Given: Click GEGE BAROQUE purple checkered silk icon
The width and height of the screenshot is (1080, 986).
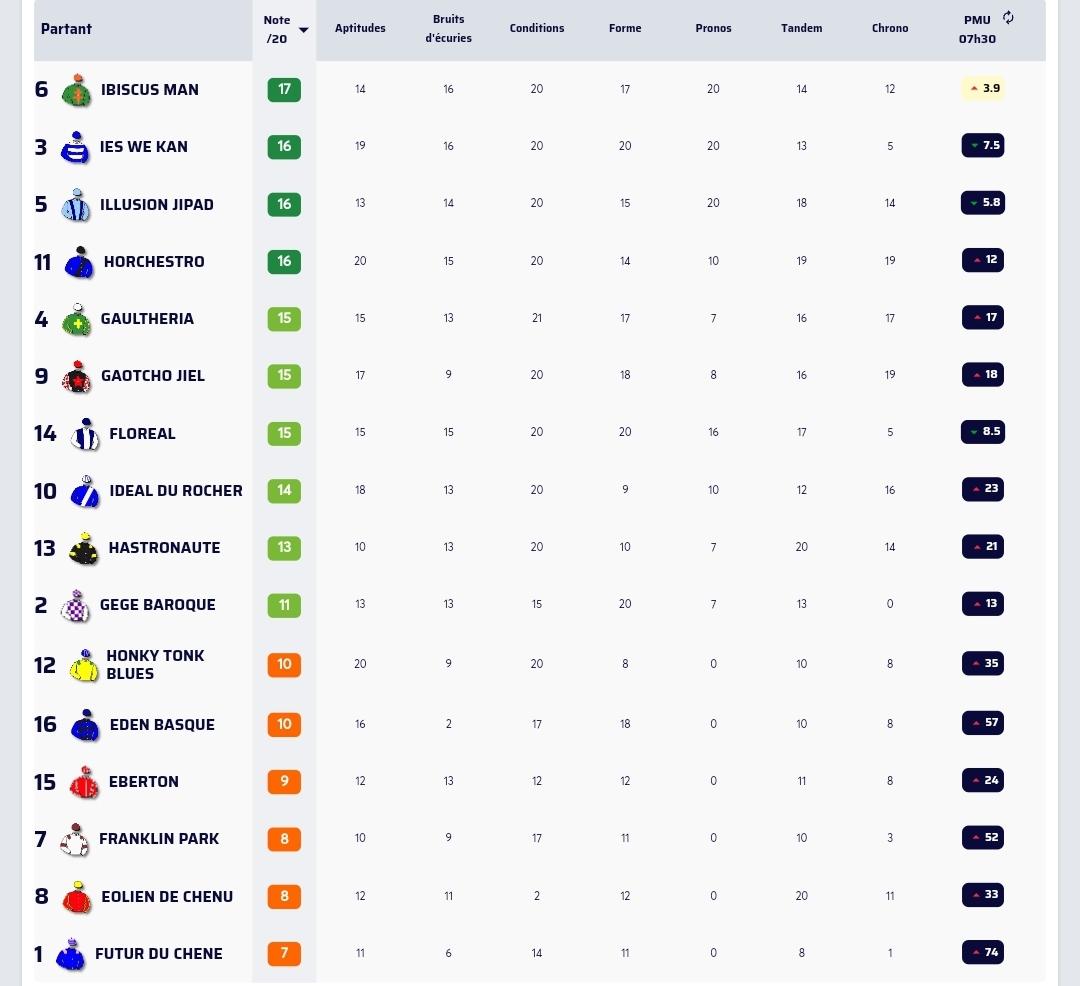Looking at the screenshot, I should coord(75,606).
